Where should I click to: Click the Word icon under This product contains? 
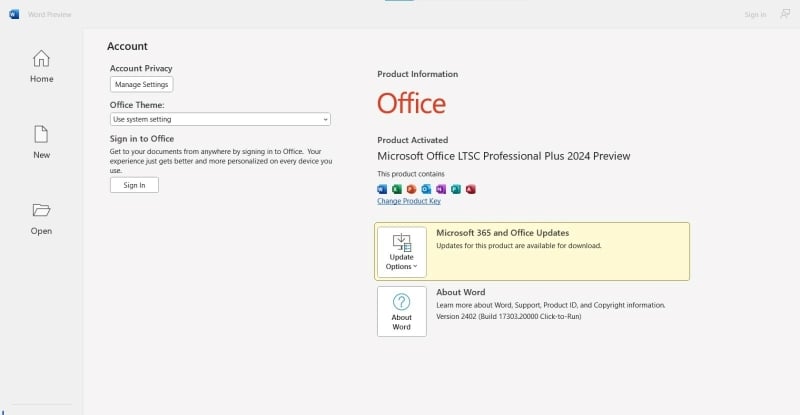coord(382,189)
